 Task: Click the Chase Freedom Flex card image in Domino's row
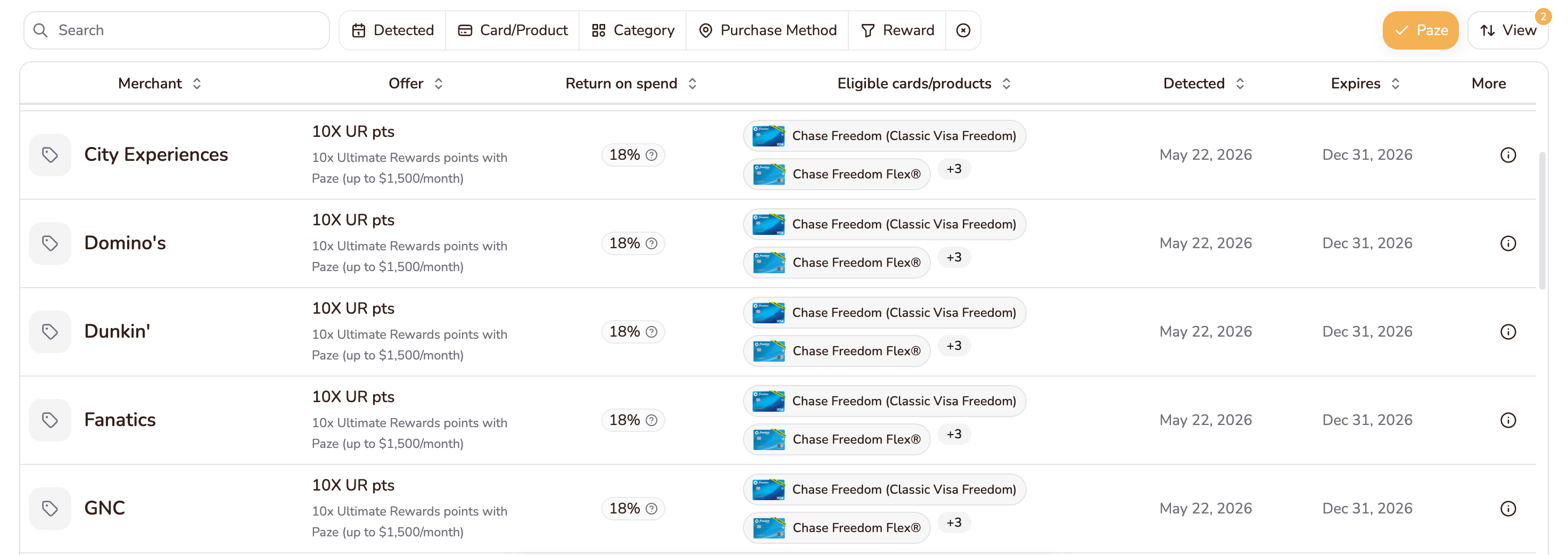[x=769, y=263]
